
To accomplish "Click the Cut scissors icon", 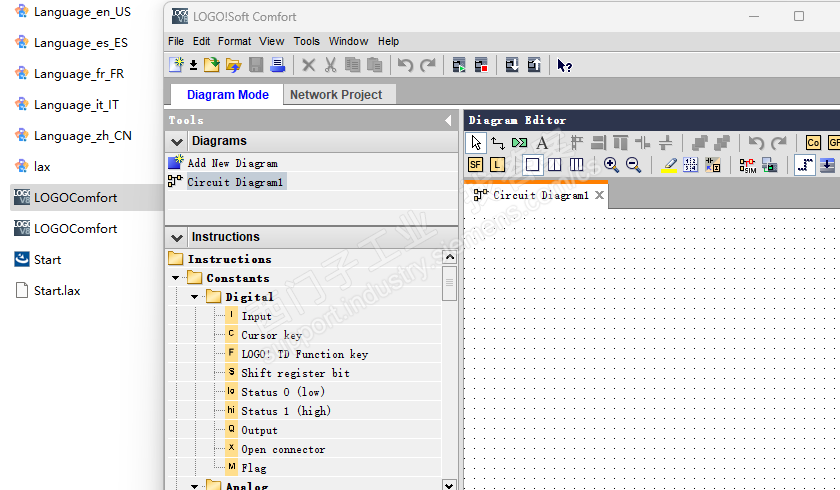I will point(331,65).
